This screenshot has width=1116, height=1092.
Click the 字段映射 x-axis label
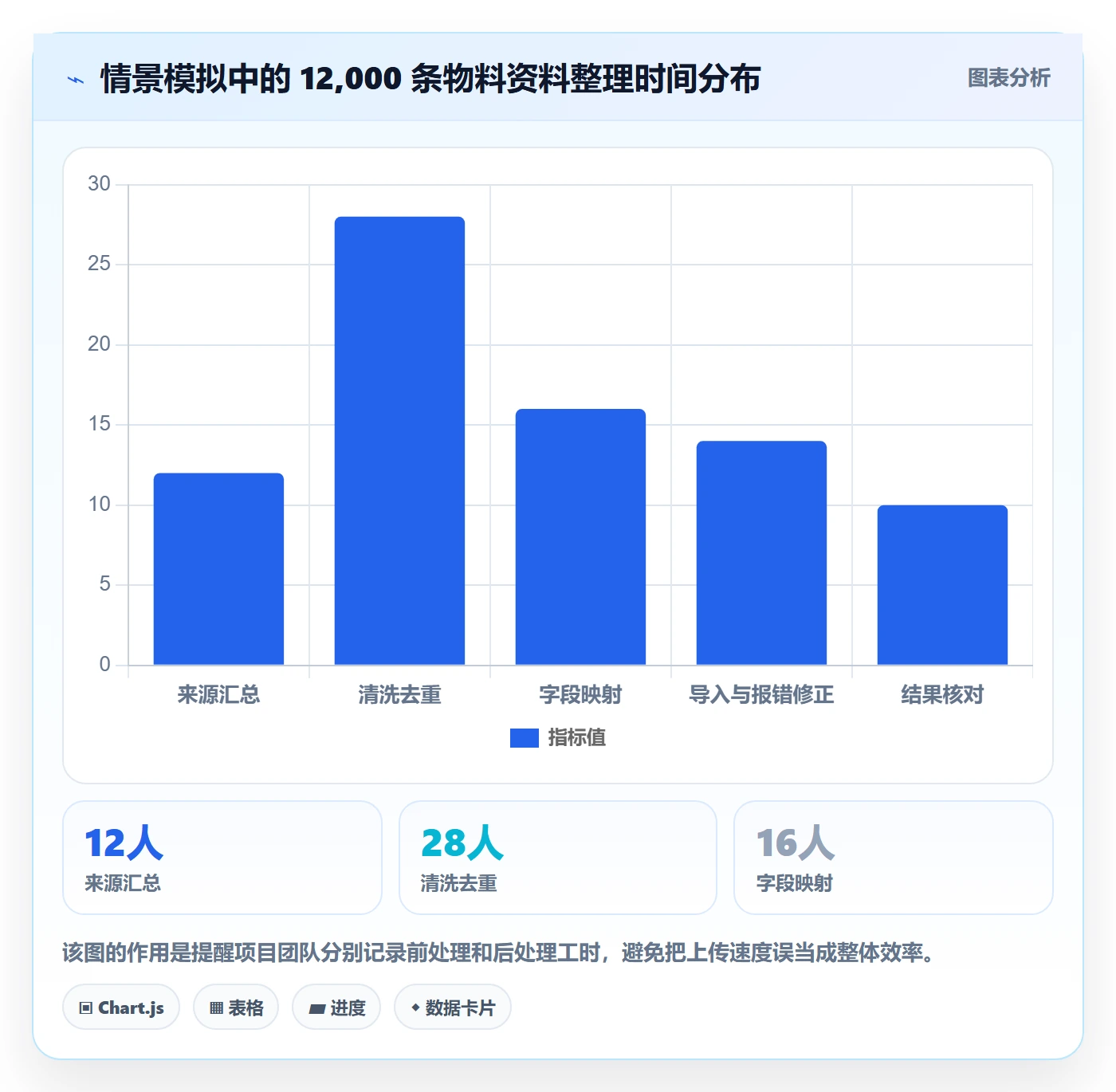(x=580, y=695)
